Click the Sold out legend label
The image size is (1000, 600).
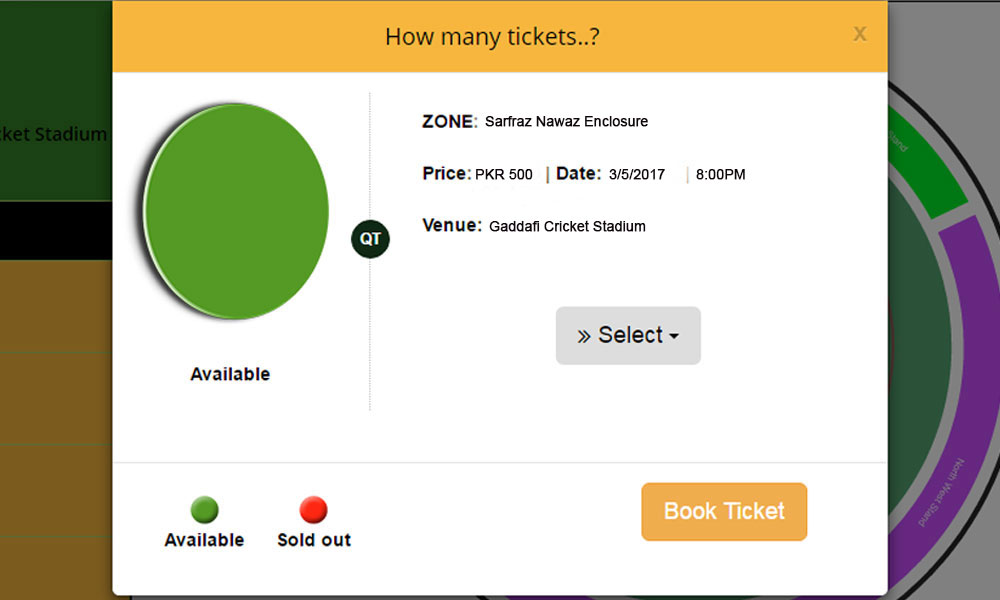[314, 540]
